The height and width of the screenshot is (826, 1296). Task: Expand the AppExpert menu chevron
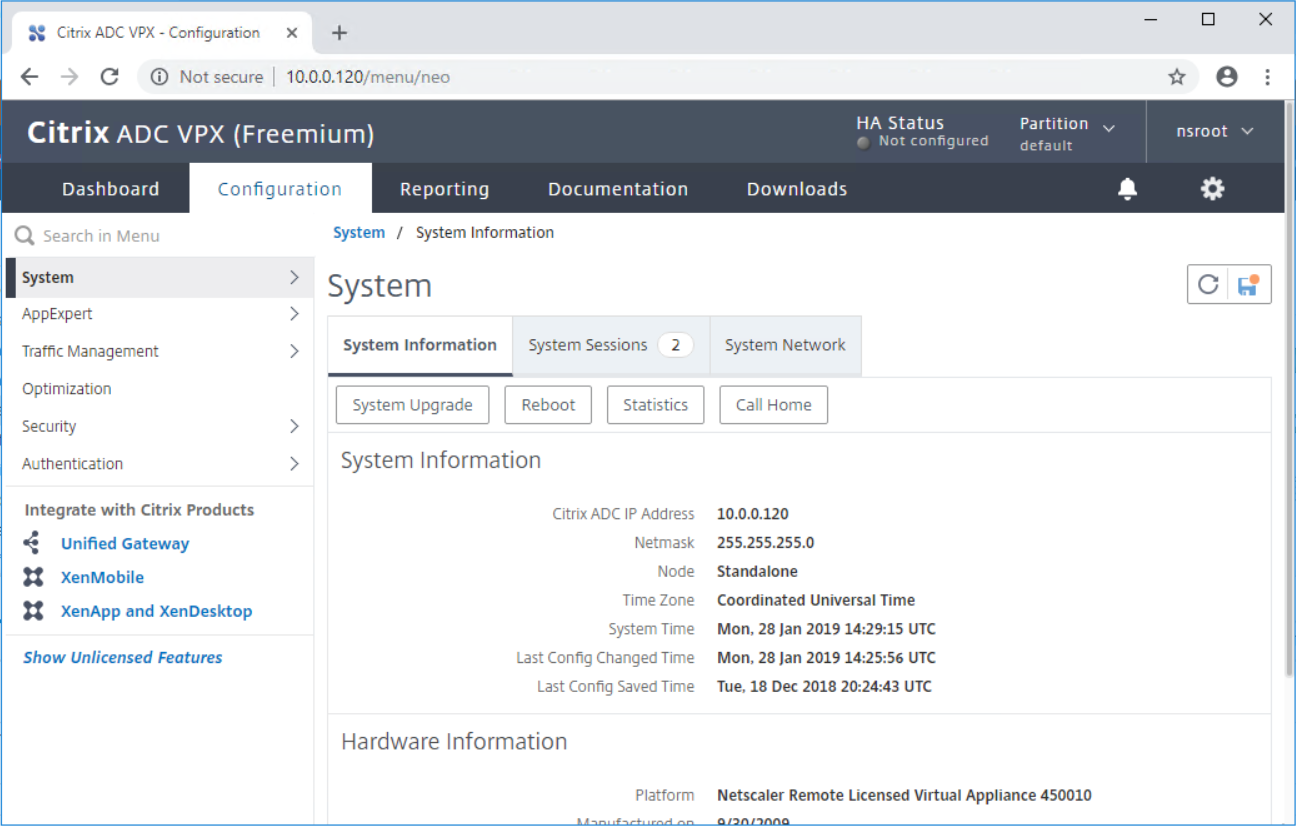294,314
